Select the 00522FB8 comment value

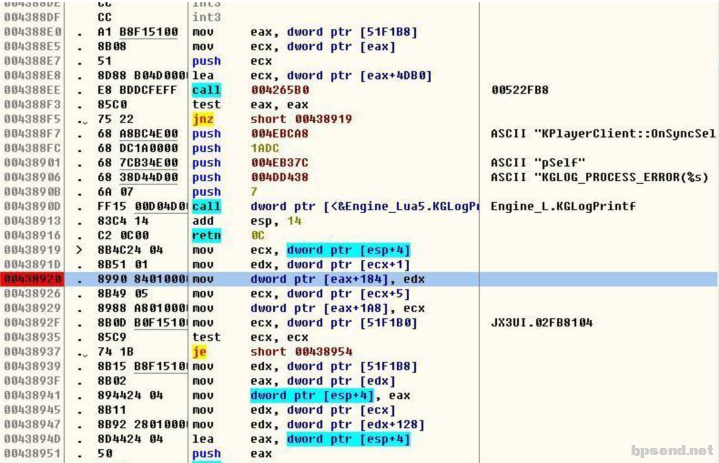click(x=520, y=90)
